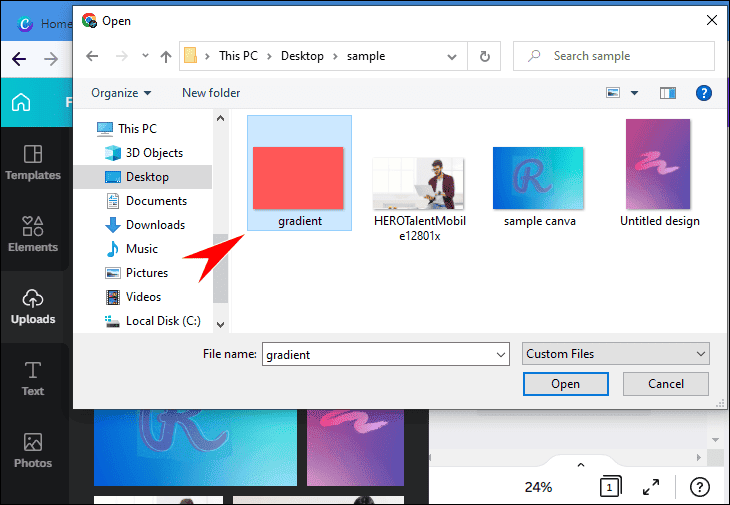Open Canva page count icon
730x505 pixels.
point(610,487)
